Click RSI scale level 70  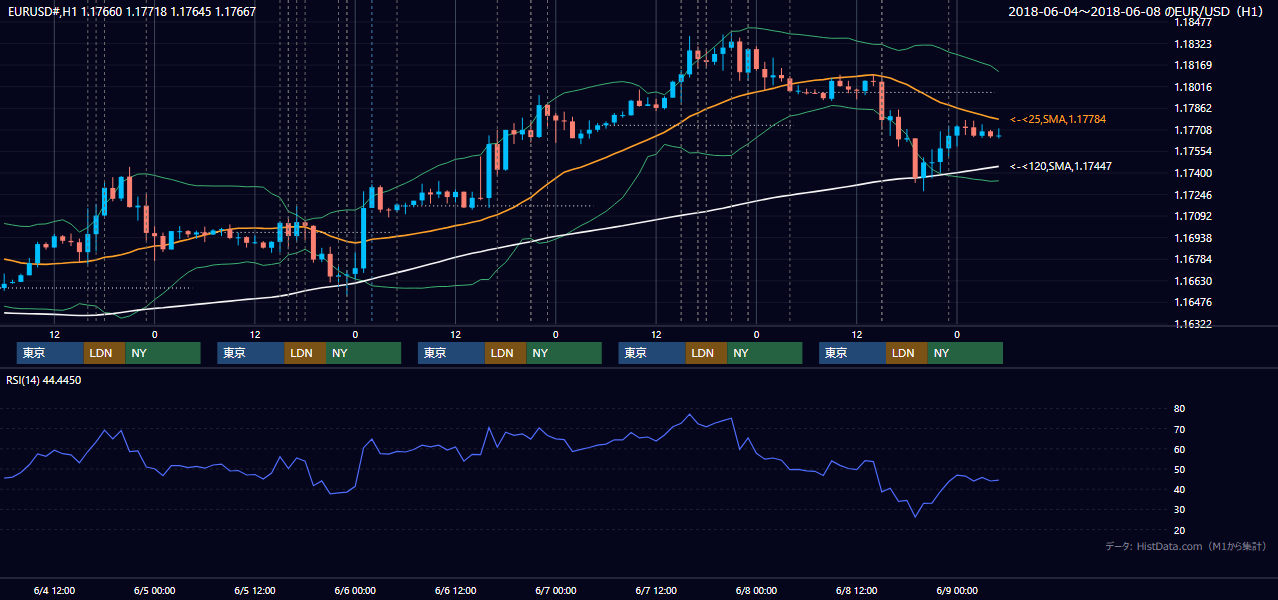click(1180, 429)
